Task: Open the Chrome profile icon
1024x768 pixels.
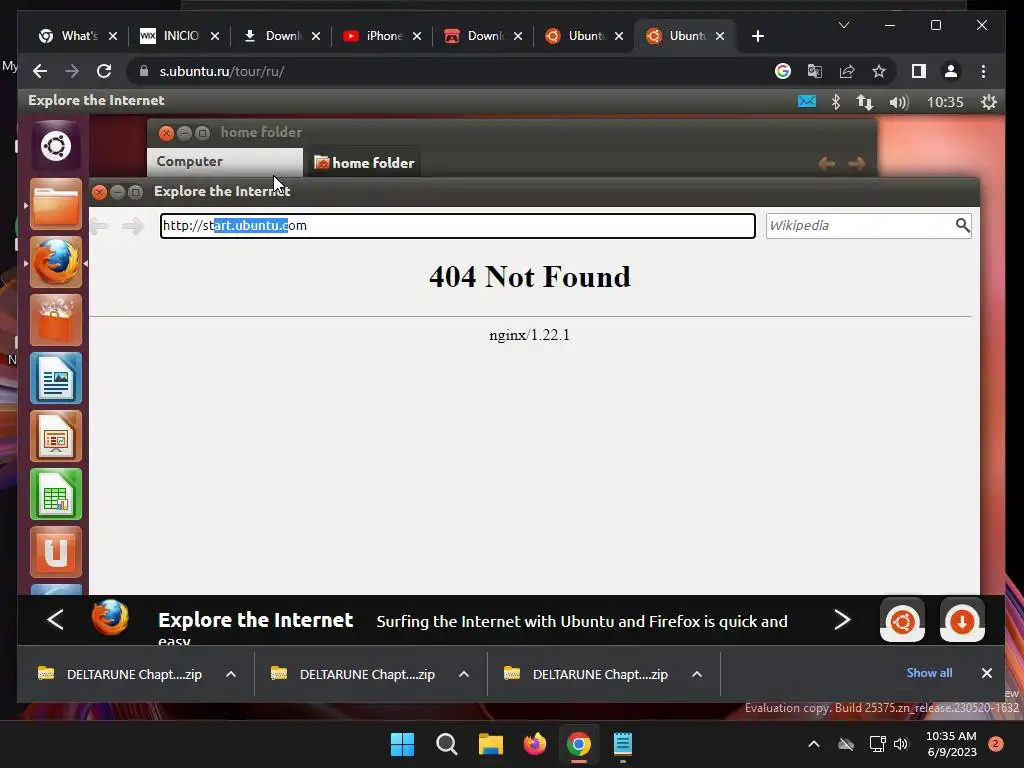Action: point(951,71)
